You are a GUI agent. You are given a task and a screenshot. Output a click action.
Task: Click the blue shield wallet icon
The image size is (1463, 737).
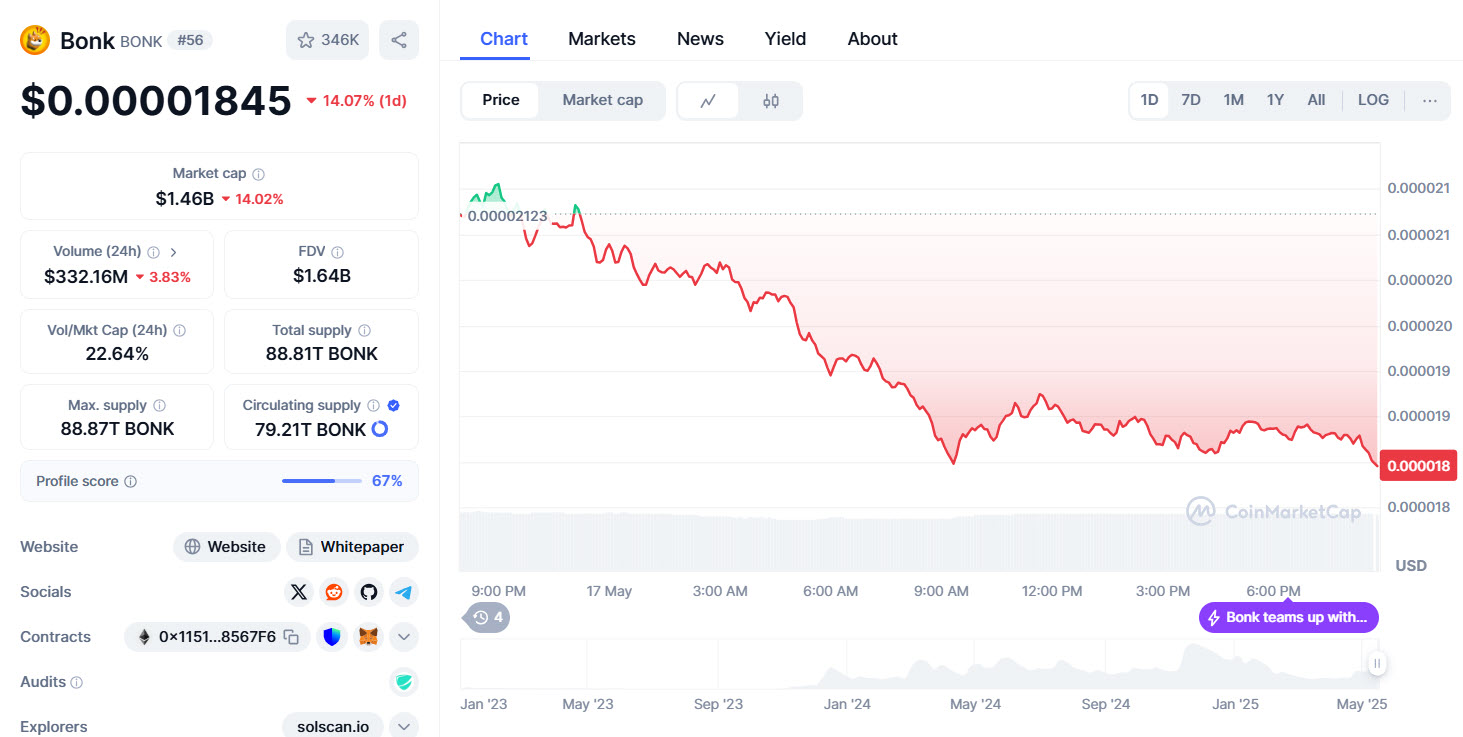332,637
